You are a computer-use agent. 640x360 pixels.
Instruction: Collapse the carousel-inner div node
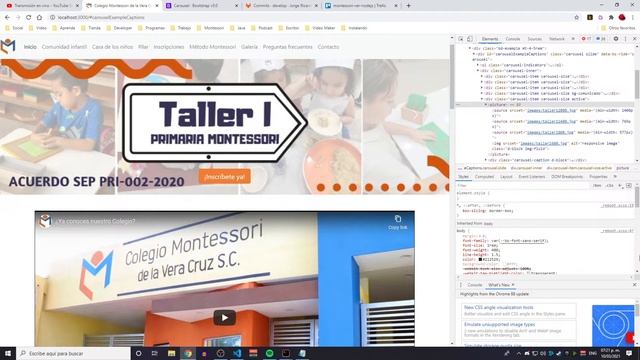pos(478,71)
